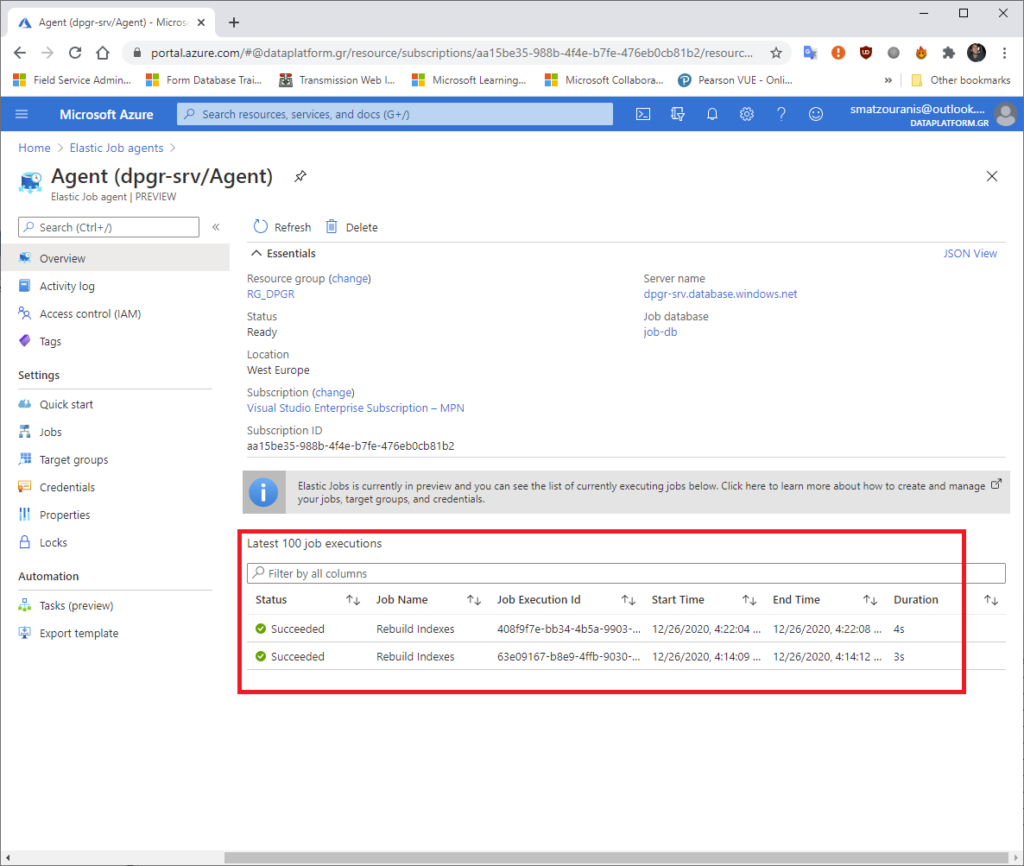This screenshot has width=1024, height=866.
Task: Show more bookmarks chevron
Action: (x=888, y=80)
